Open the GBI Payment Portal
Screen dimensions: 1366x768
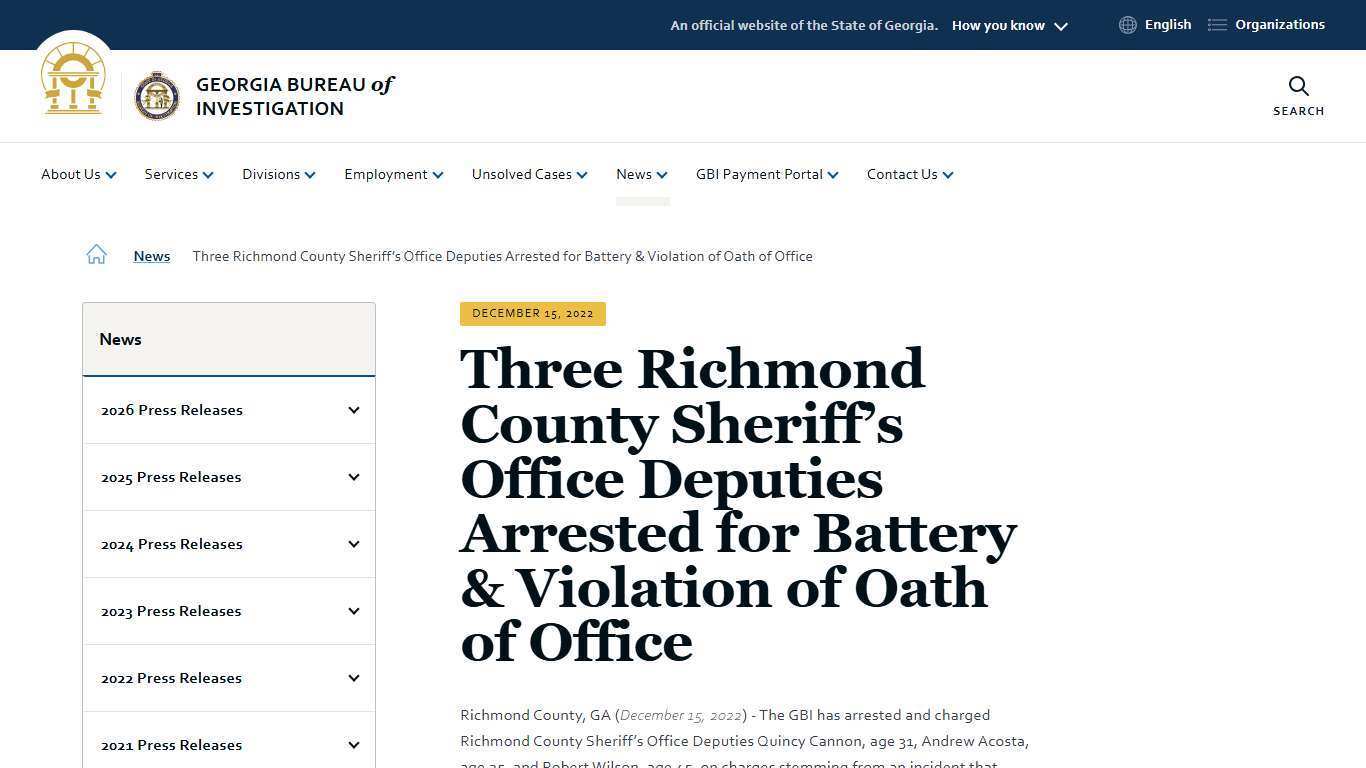759,174
